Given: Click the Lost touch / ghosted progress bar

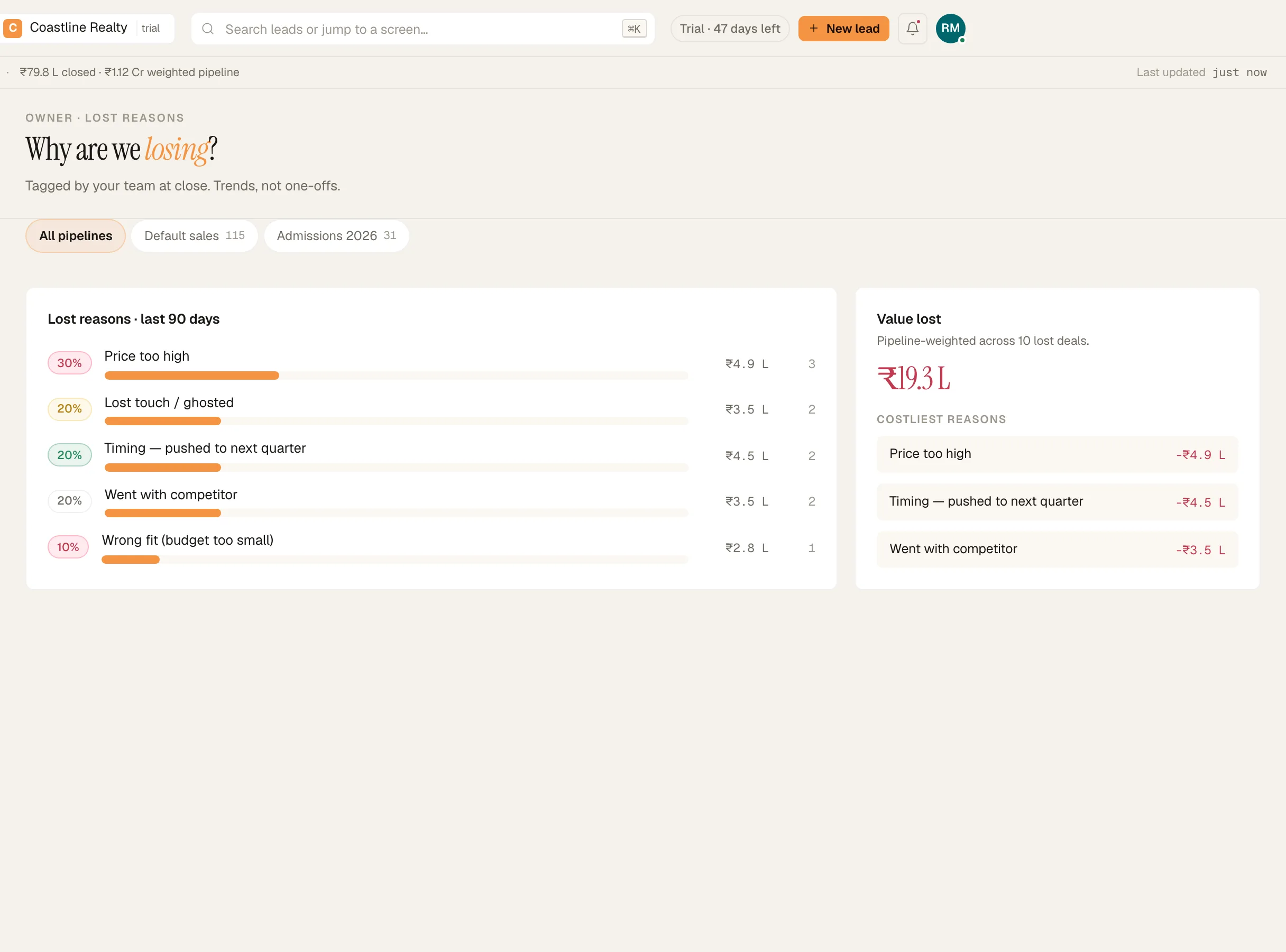Looking at the screenshot, I should (x=397, y=421).
